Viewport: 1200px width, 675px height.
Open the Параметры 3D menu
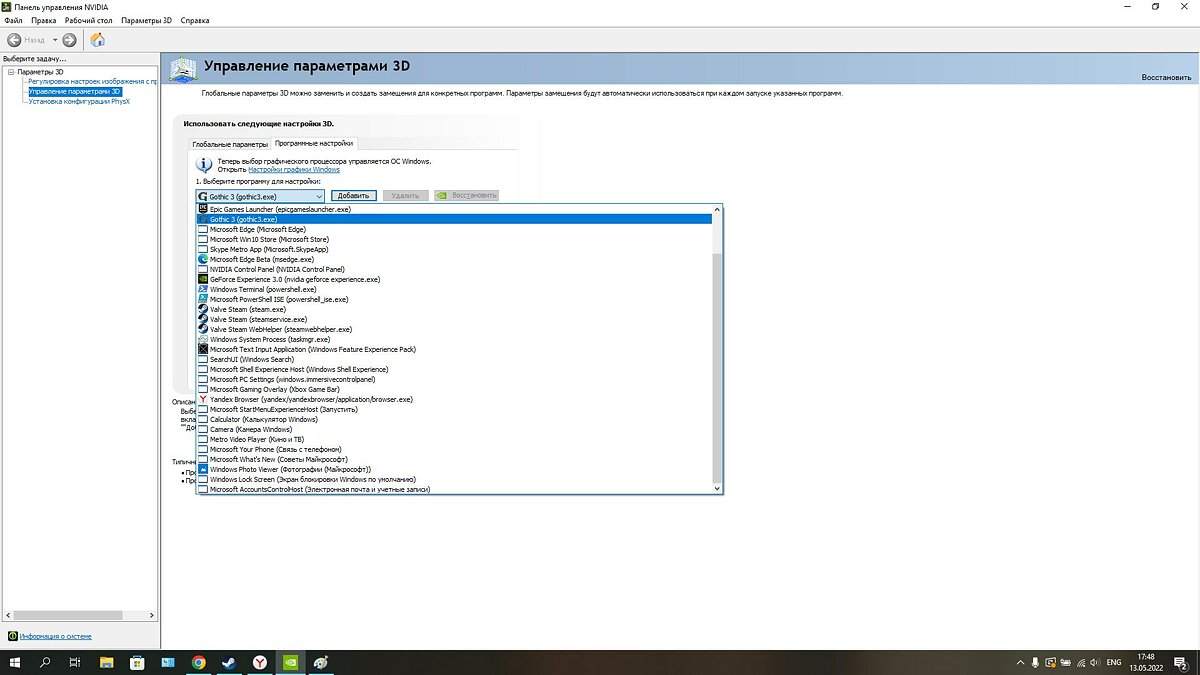146,20
